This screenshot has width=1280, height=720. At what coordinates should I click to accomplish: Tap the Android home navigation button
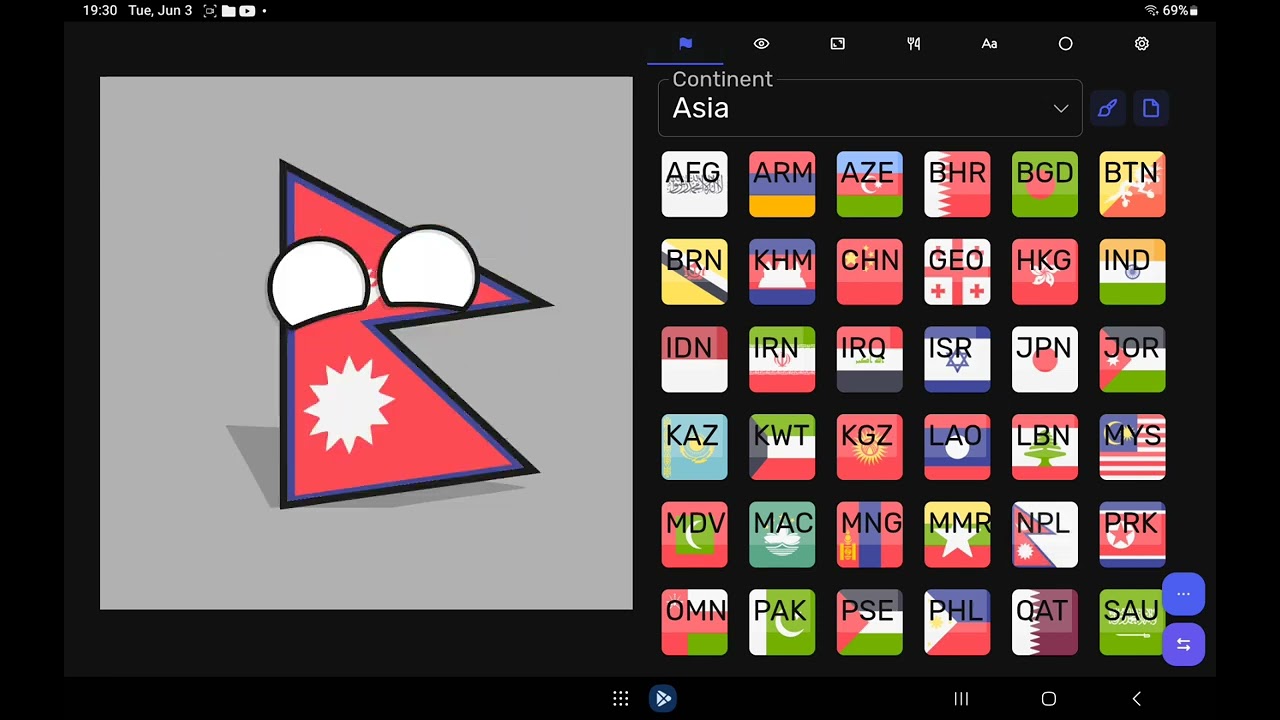1049,699
